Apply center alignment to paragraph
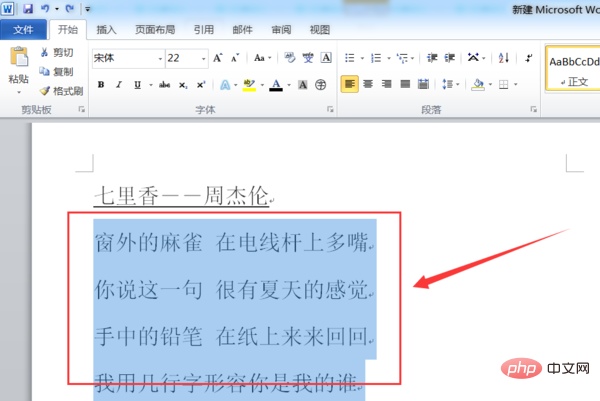 (x=367, y=84)
